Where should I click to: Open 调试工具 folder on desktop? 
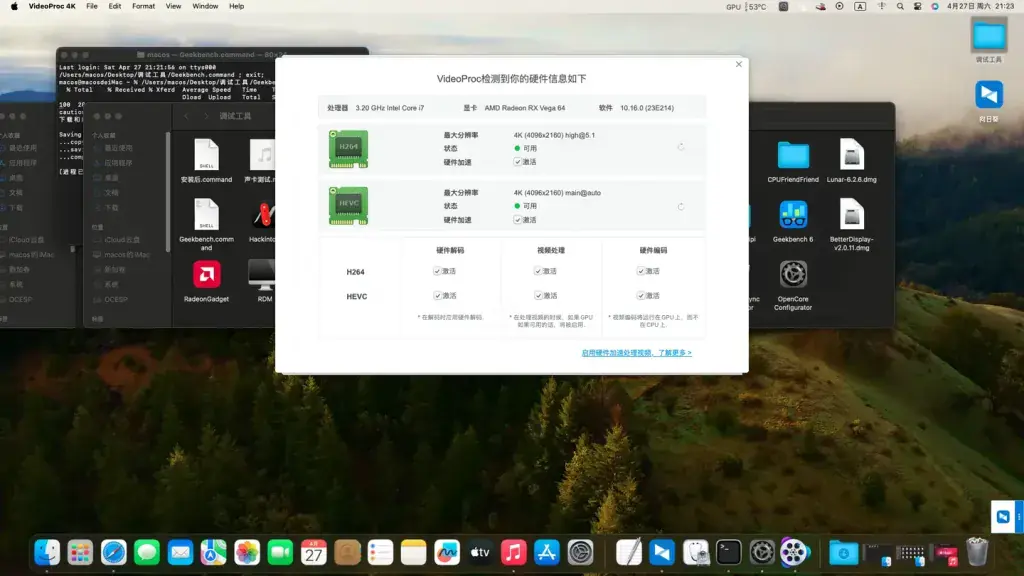[x=989, y=40]
